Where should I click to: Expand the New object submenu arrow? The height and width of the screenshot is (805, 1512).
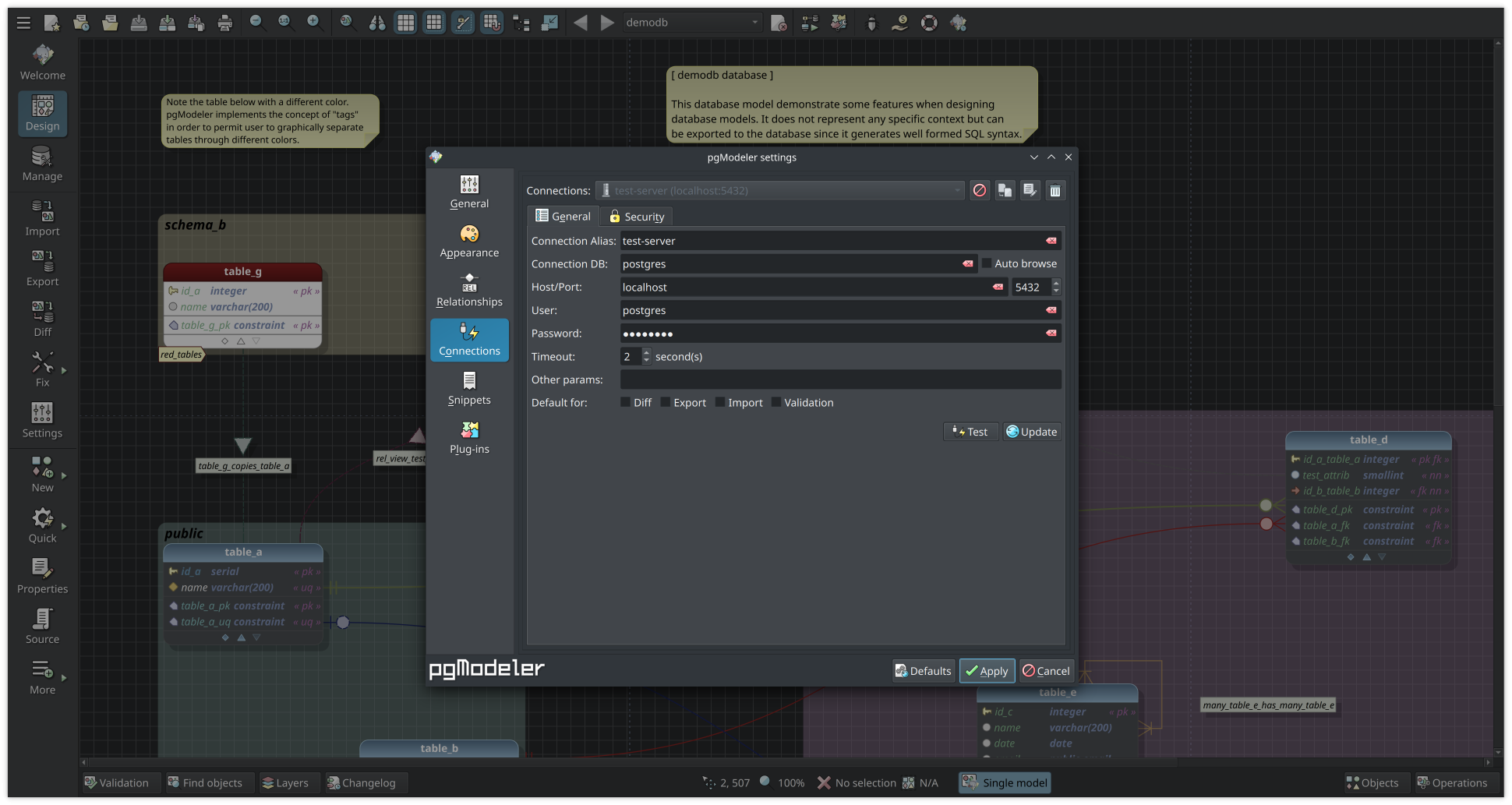click(x=64, y=475)
